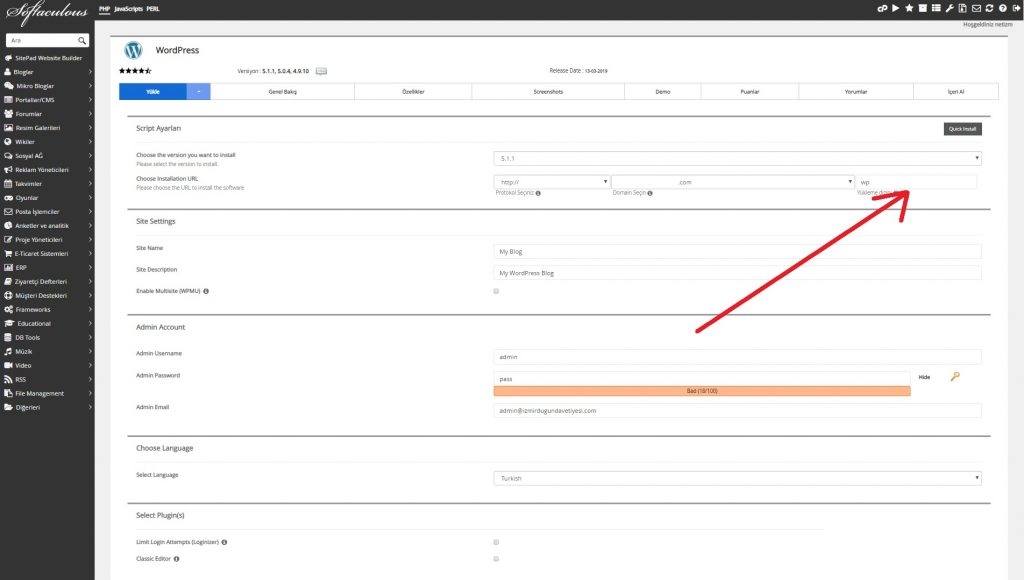Viewport: 1024px width, 580px height.
Task: Click the five-star rating under WordPress
Action: (x=135, y=71)
